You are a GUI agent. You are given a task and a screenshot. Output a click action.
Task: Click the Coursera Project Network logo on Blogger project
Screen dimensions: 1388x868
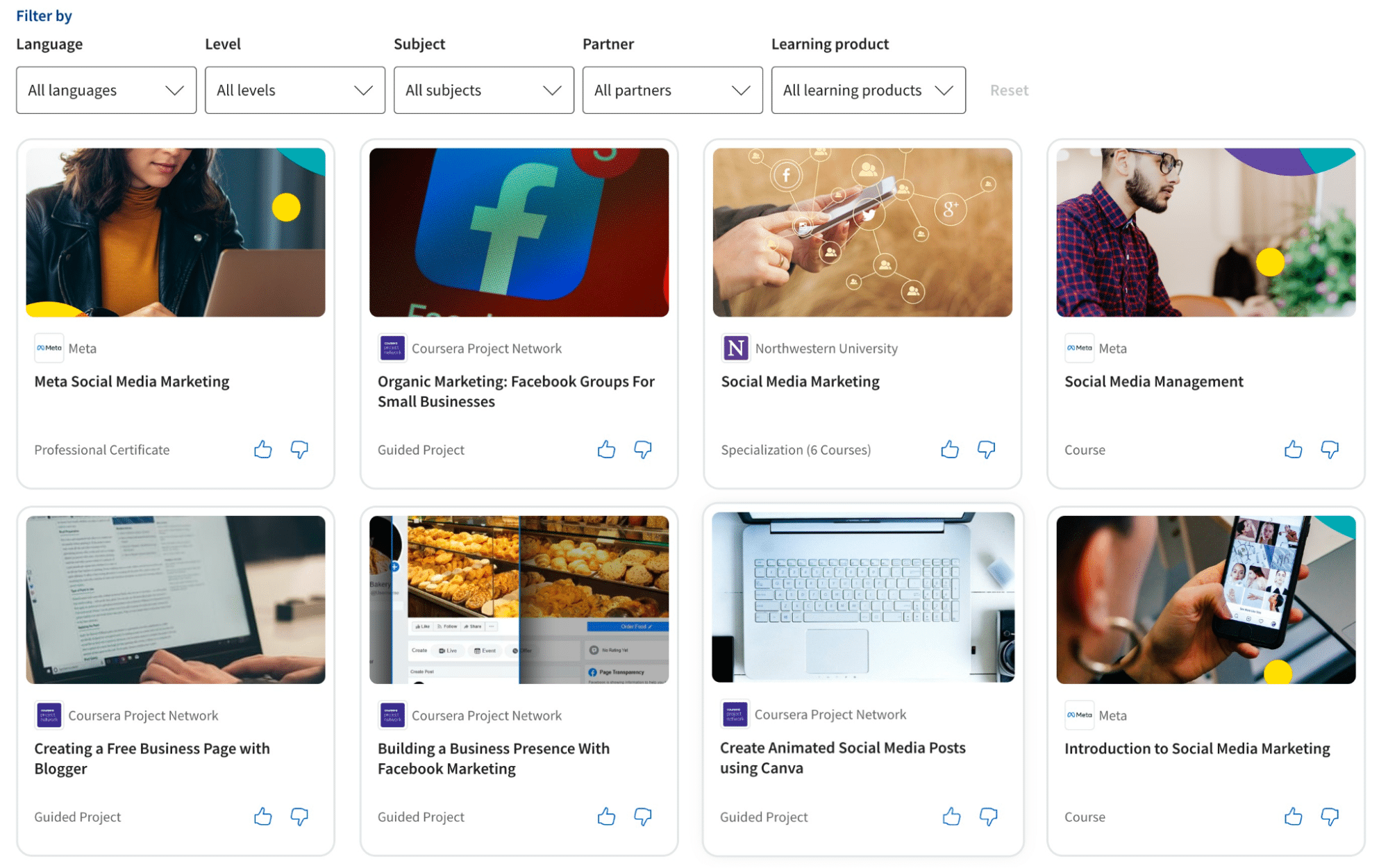(x=49, y=715)
